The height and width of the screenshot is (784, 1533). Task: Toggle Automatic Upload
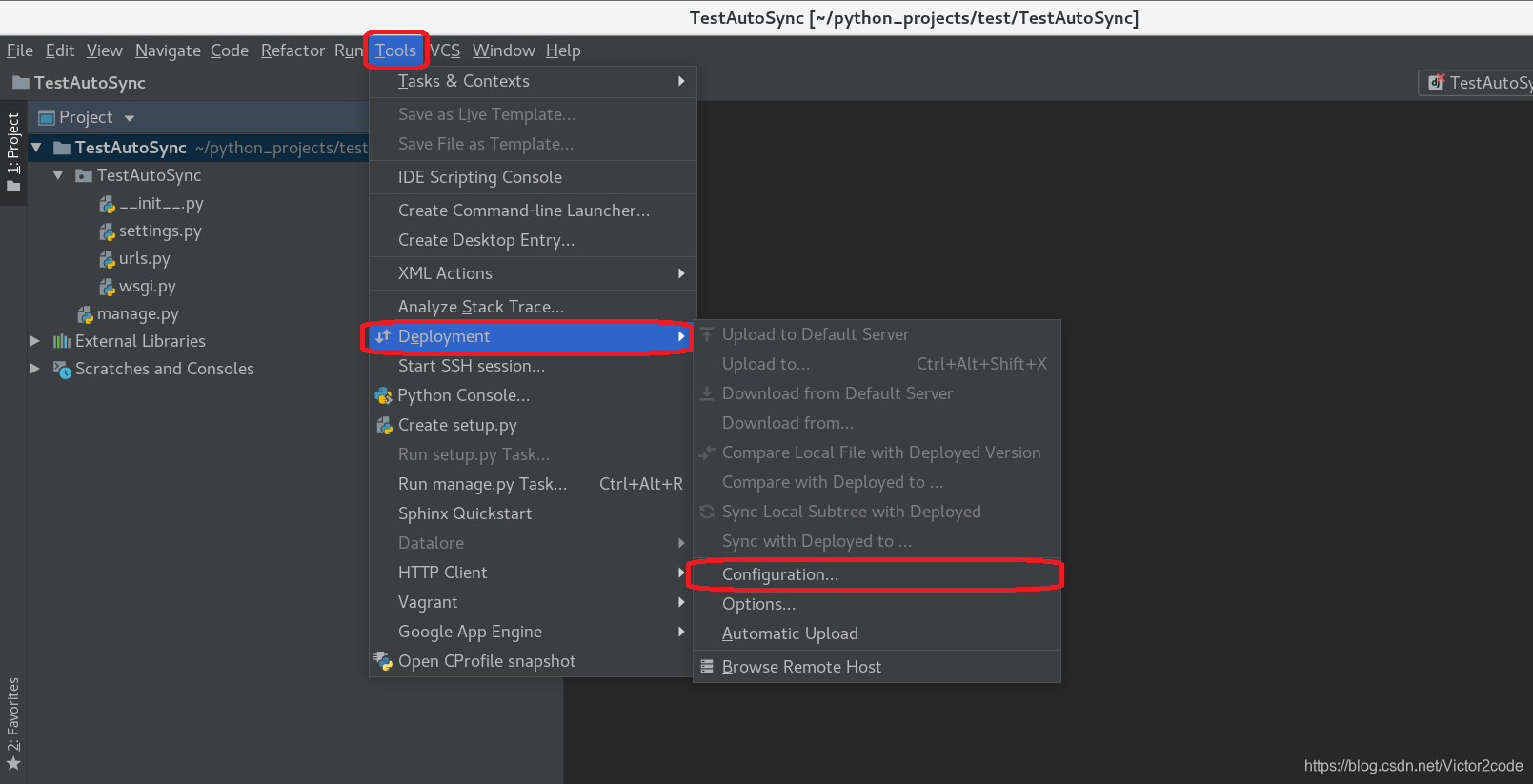[877, 633]
